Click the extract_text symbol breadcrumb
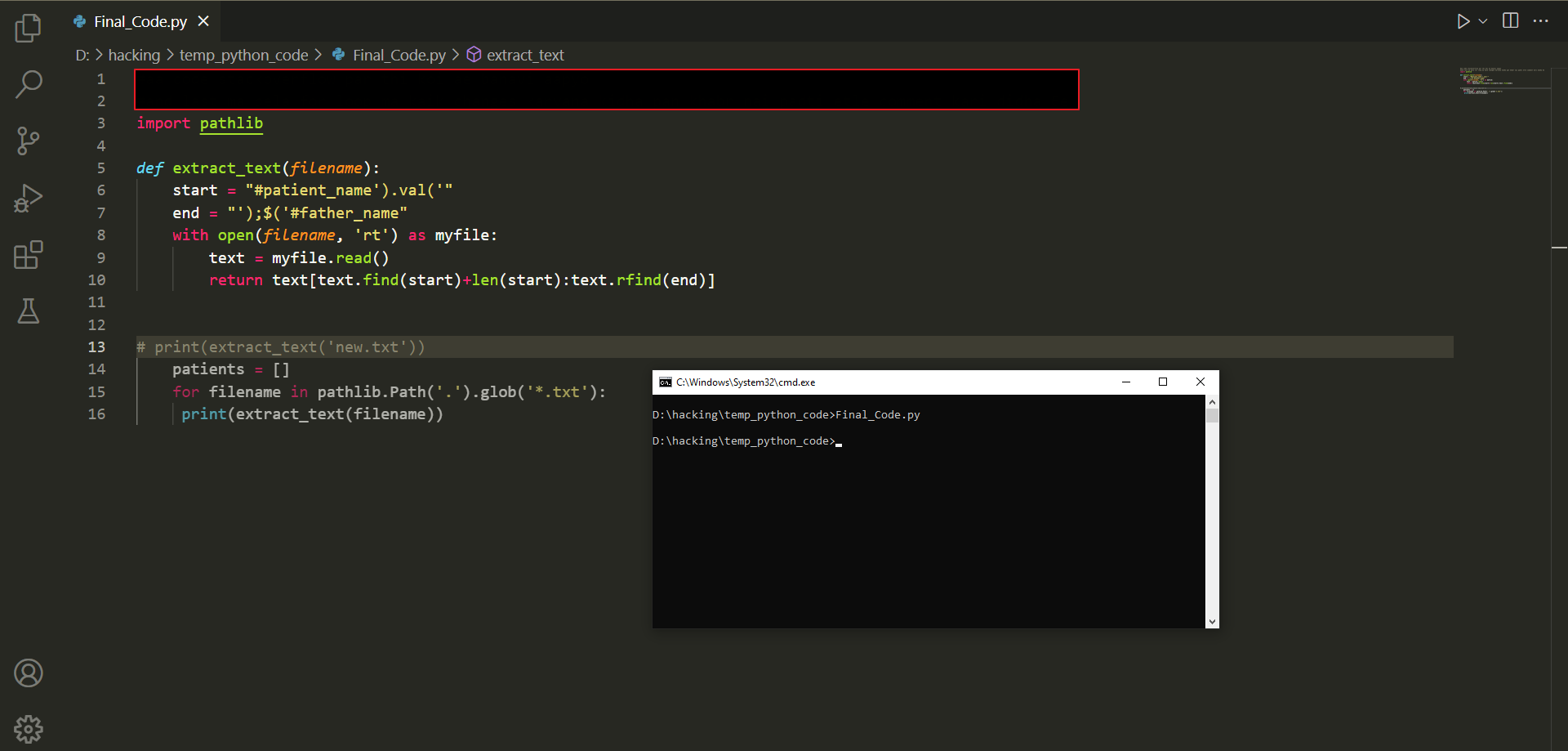The width and height of the screenshot is (1568, 751). [525, 55]
